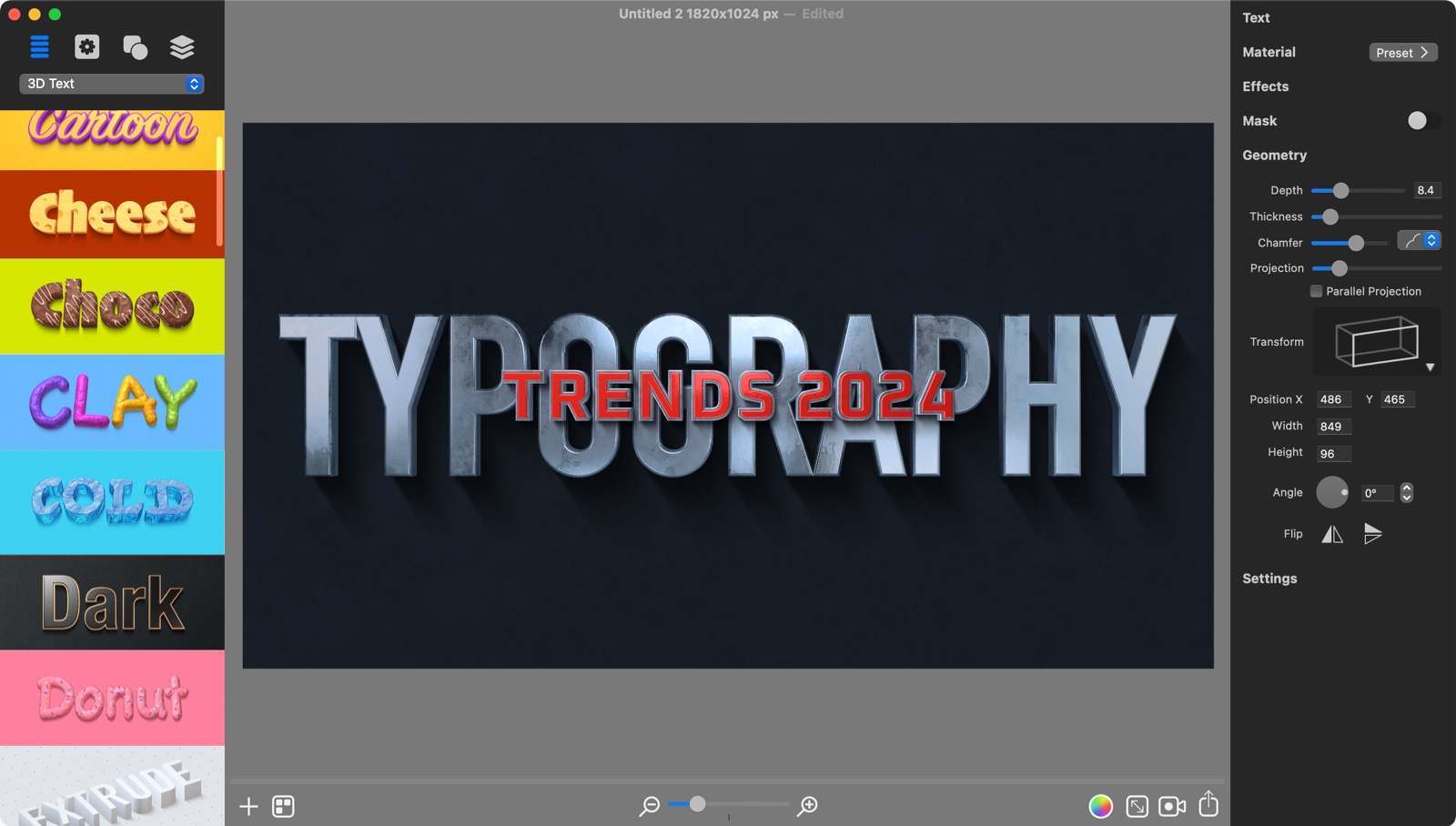The width and height of the screenshot is (1456, 826).
Task: Open the Chamfer profile dropdown
Action: (x=1419, y=241)
